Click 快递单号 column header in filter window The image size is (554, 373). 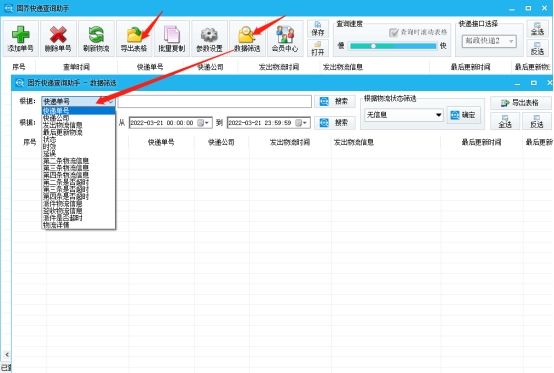161,142
